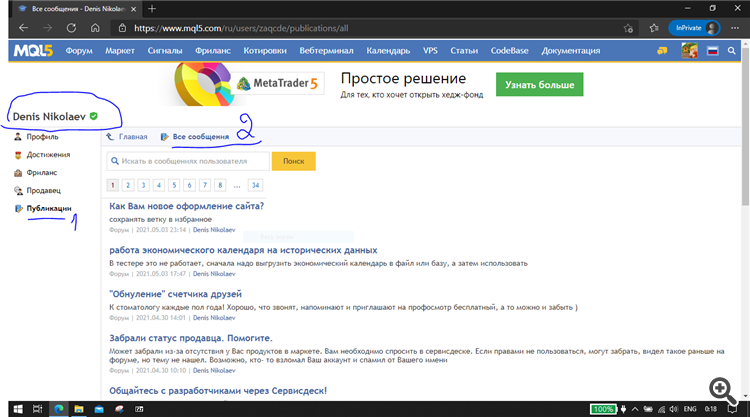Open the CodeBase menu item
750x417 pixels.
(509, 51)
